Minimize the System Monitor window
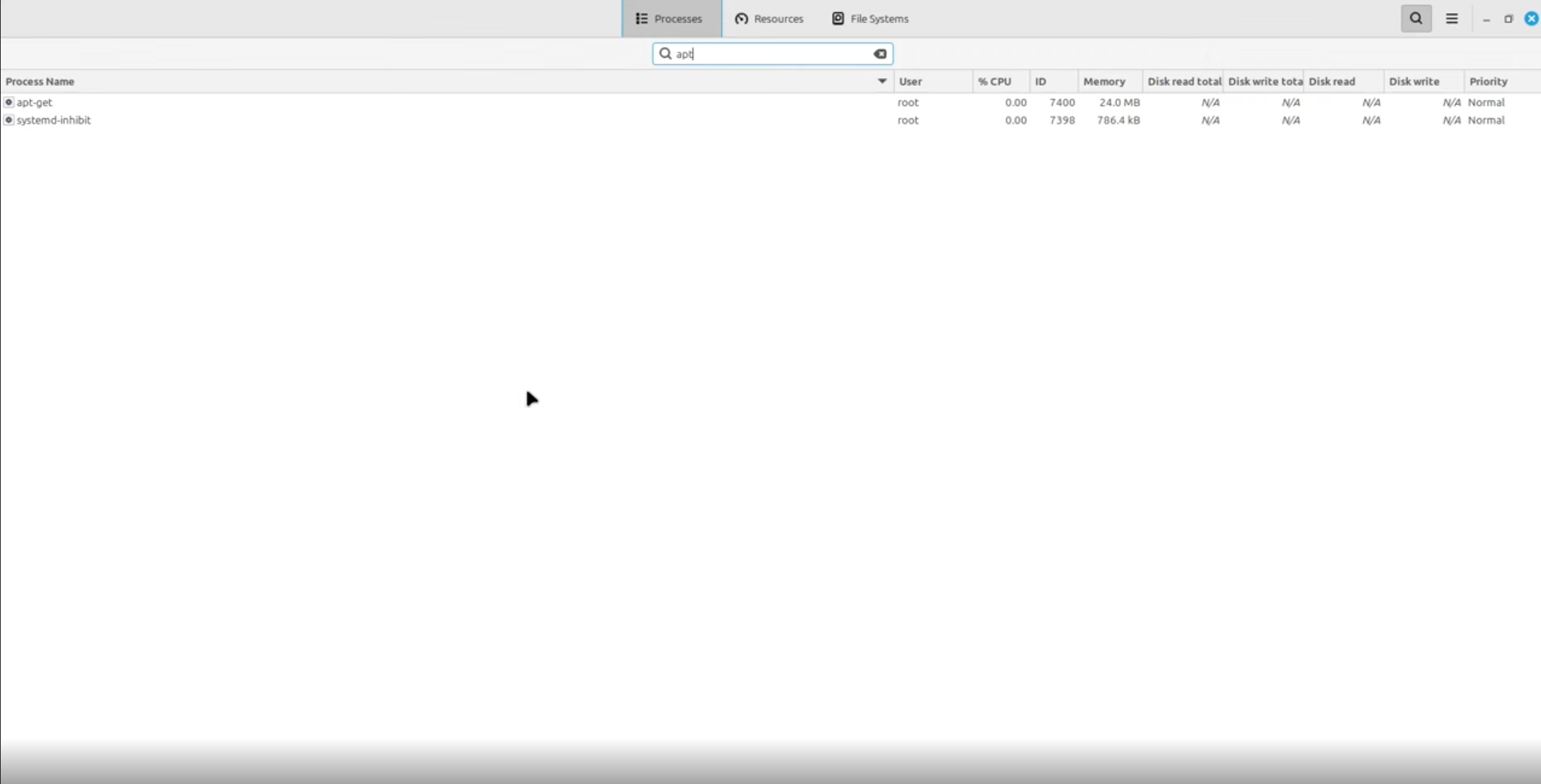 coord(1486,19)
